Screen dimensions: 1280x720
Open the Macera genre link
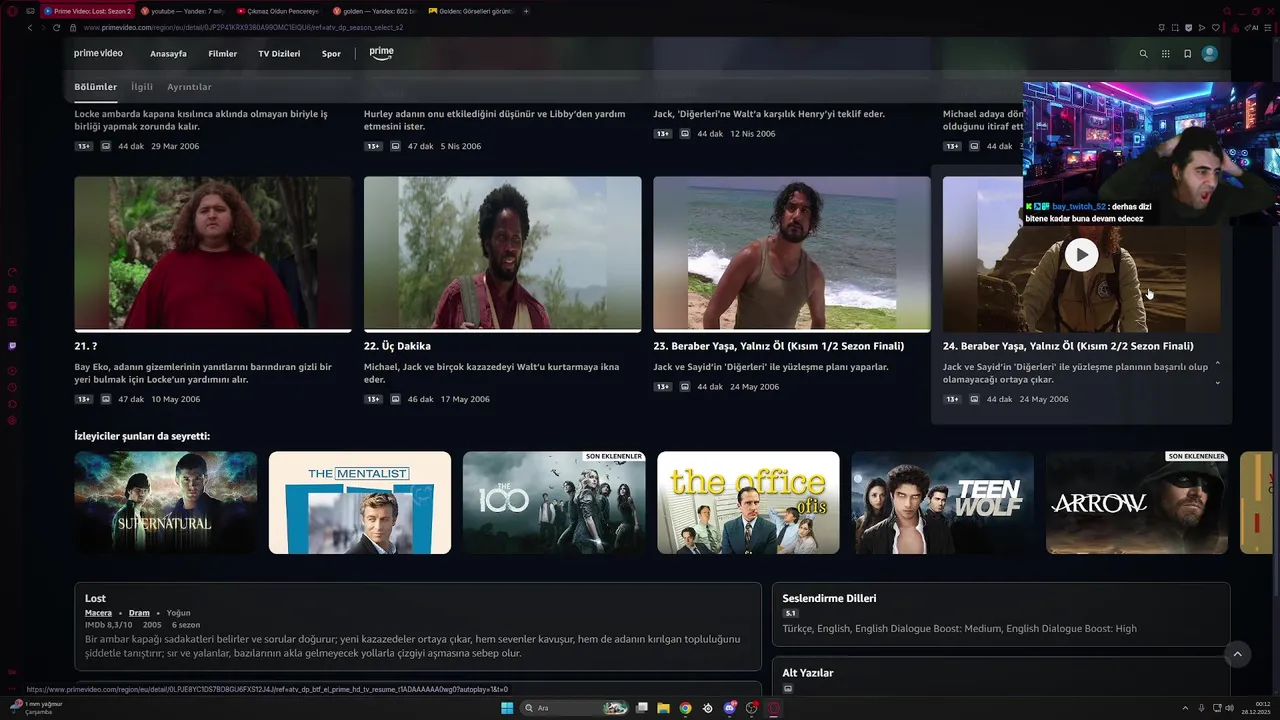pyautogui.click(x=98, y=613)
